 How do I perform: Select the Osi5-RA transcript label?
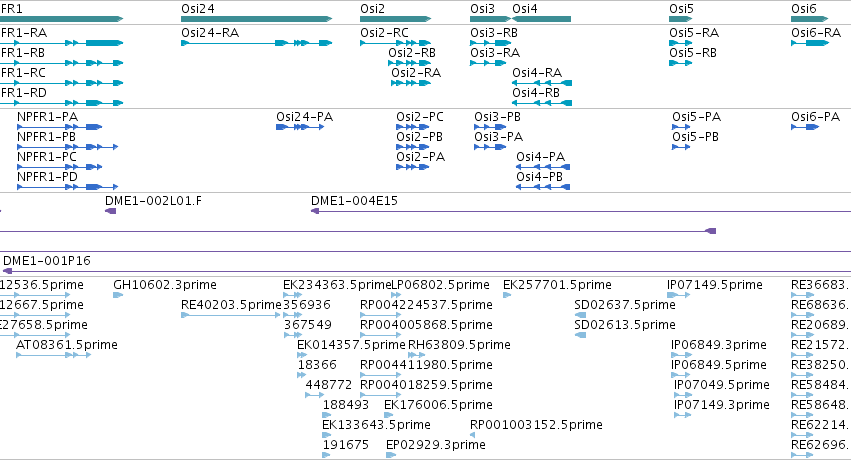(694, 33)
